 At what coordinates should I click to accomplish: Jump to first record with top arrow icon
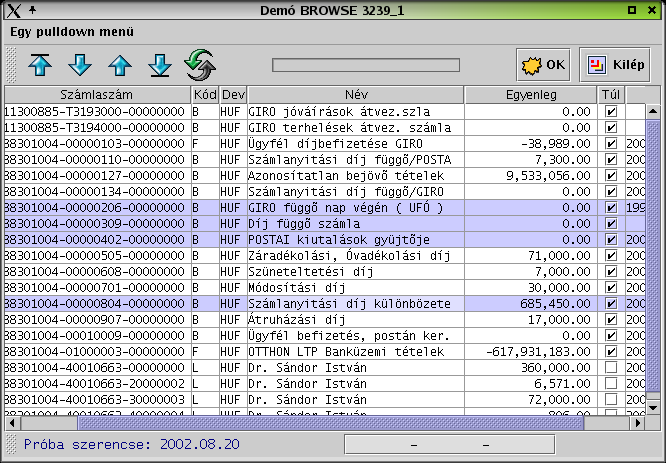(40, 65)
